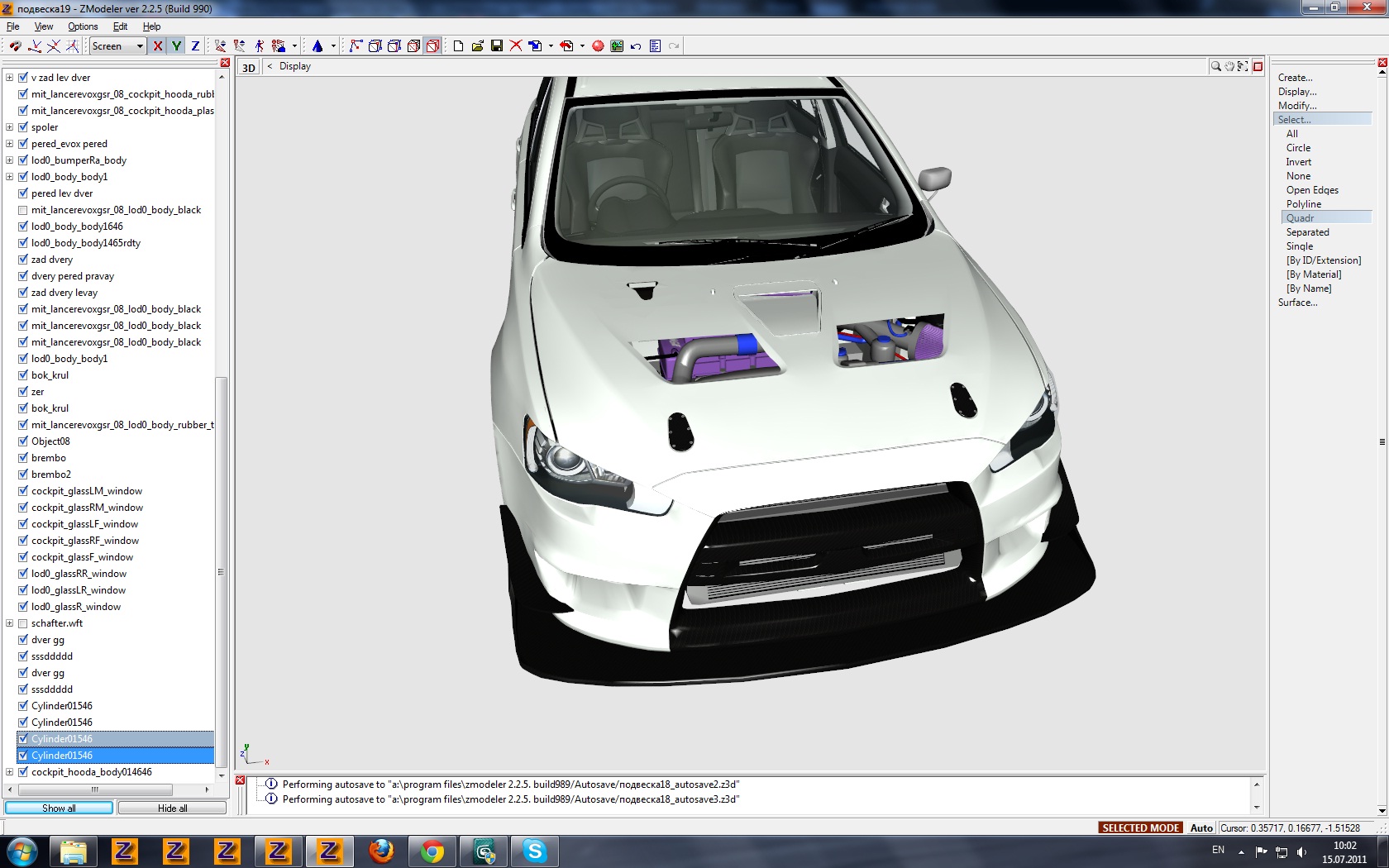Select the highlighted 'Cylinder01546' last row
Viewport: 1389px width, 868px height.
tap(116, 756)
